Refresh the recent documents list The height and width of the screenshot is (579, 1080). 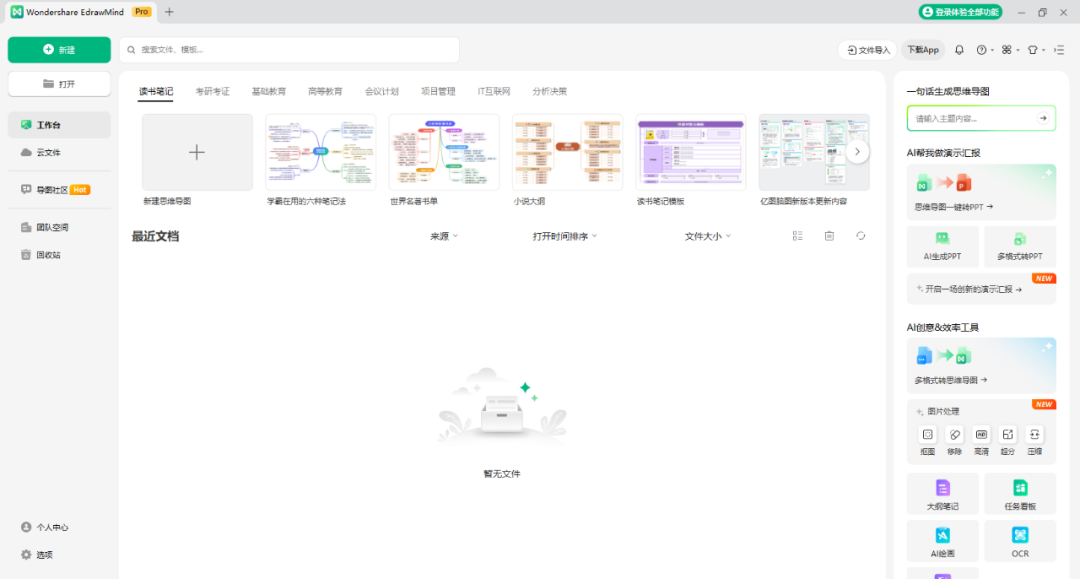click(x=860, y=236)
